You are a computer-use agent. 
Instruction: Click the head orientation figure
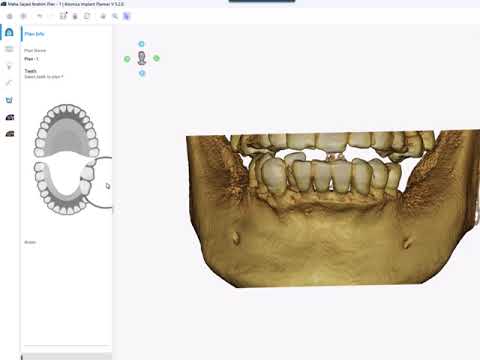click(142, 58)
